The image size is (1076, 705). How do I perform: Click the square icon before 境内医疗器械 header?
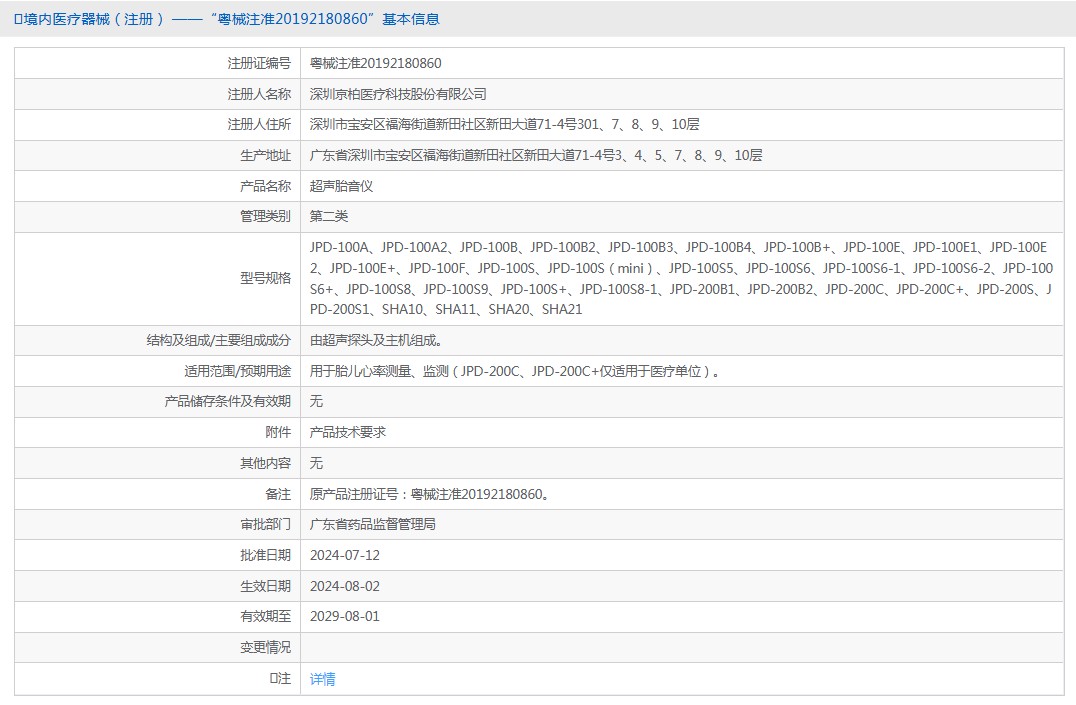tap(18, 19)
